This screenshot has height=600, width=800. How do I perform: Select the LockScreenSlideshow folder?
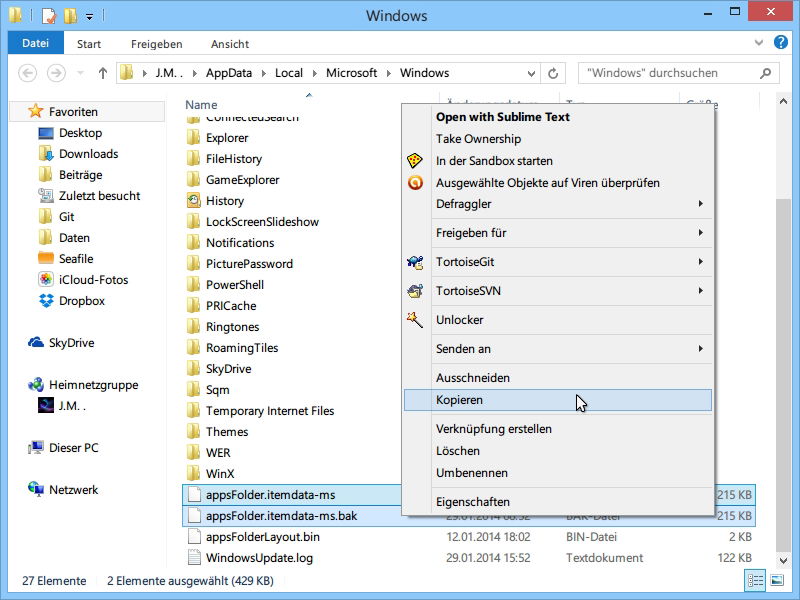point(262,222)
